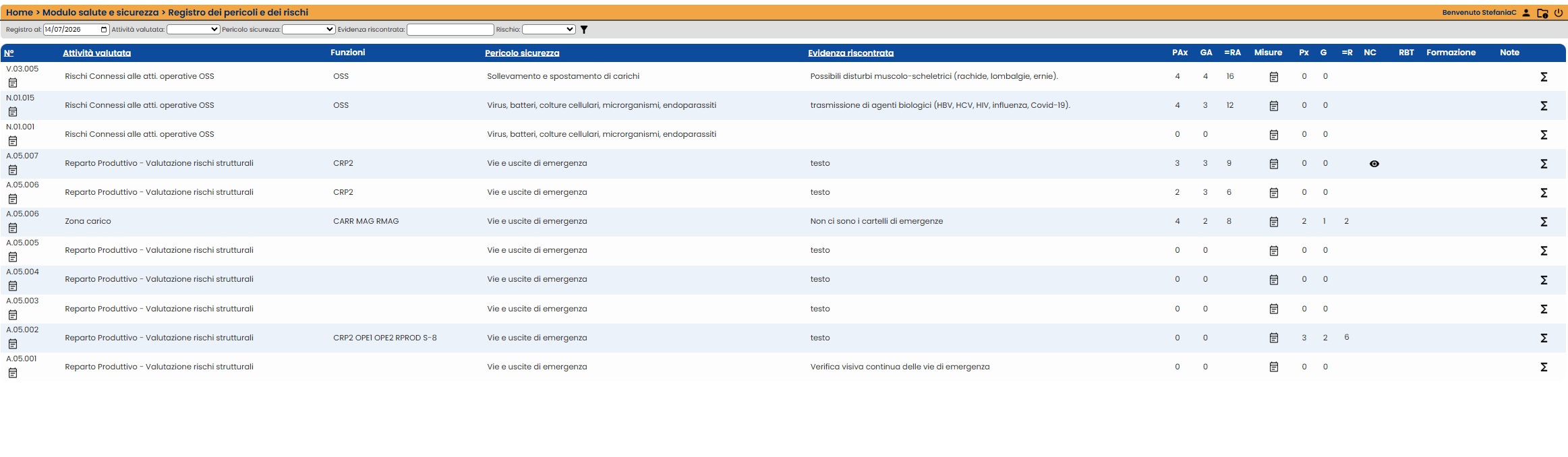The height and width of the screenshot is (457, 1568).
Task: Click the power logout icon
Action: pyautogui.click(x=1559, y=13)
